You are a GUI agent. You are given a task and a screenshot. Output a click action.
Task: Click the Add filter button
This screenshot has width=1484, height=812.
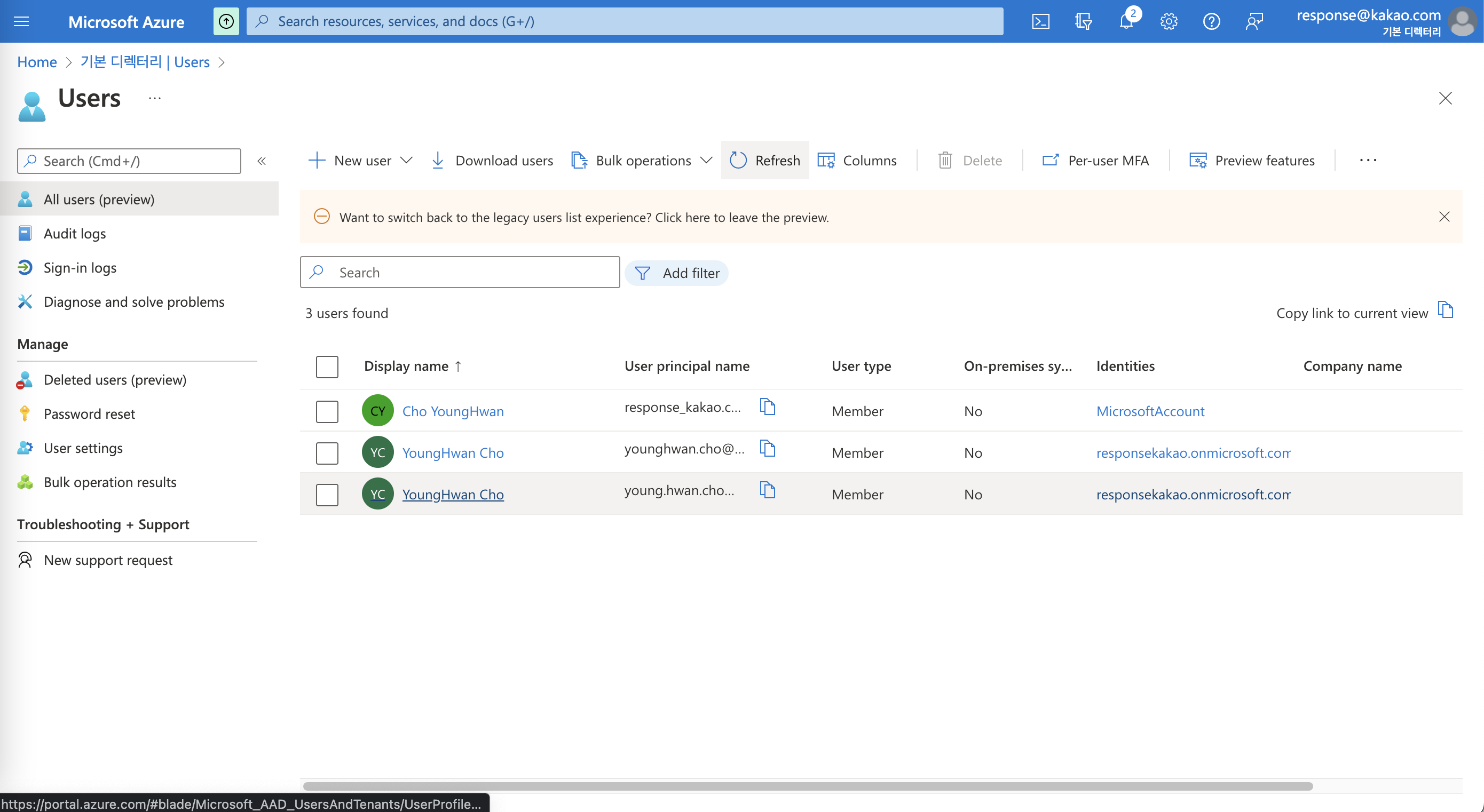click(677, 273)
